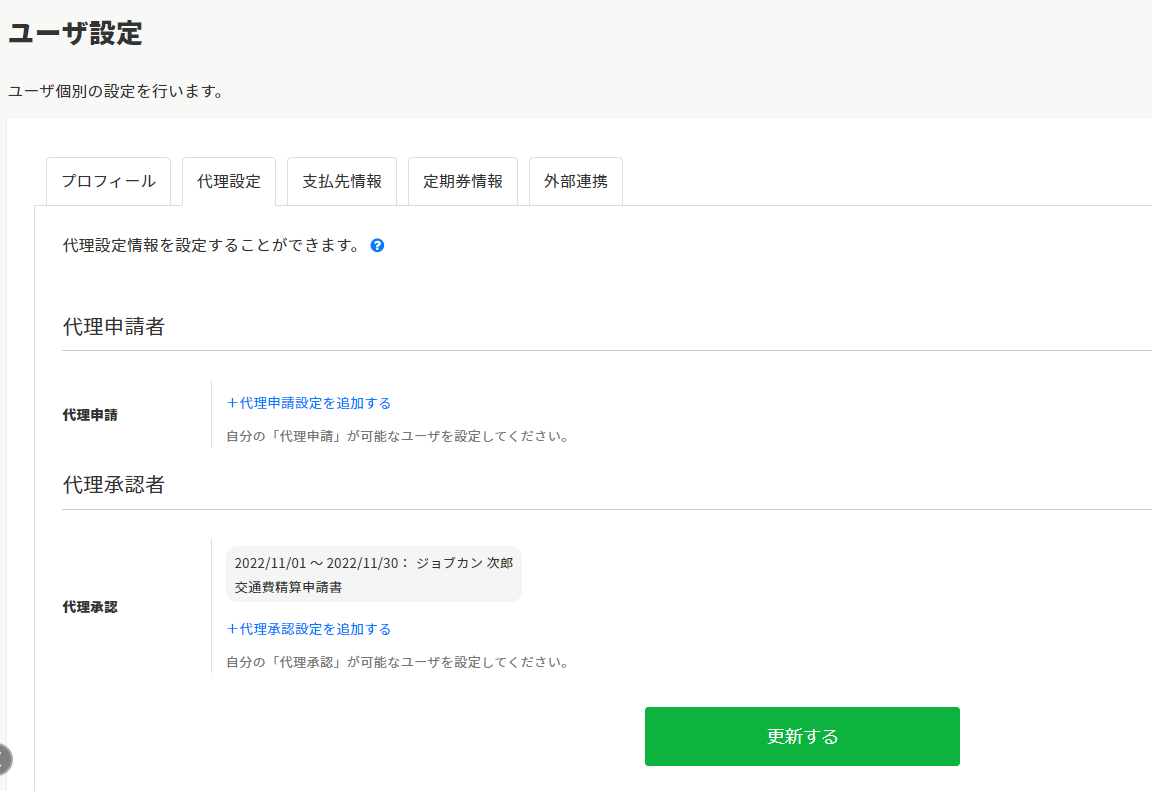Select the ジョブカン 次郎 proxy approval entry
Screen dimensions: 1152x791
click(x=373, y=575)
